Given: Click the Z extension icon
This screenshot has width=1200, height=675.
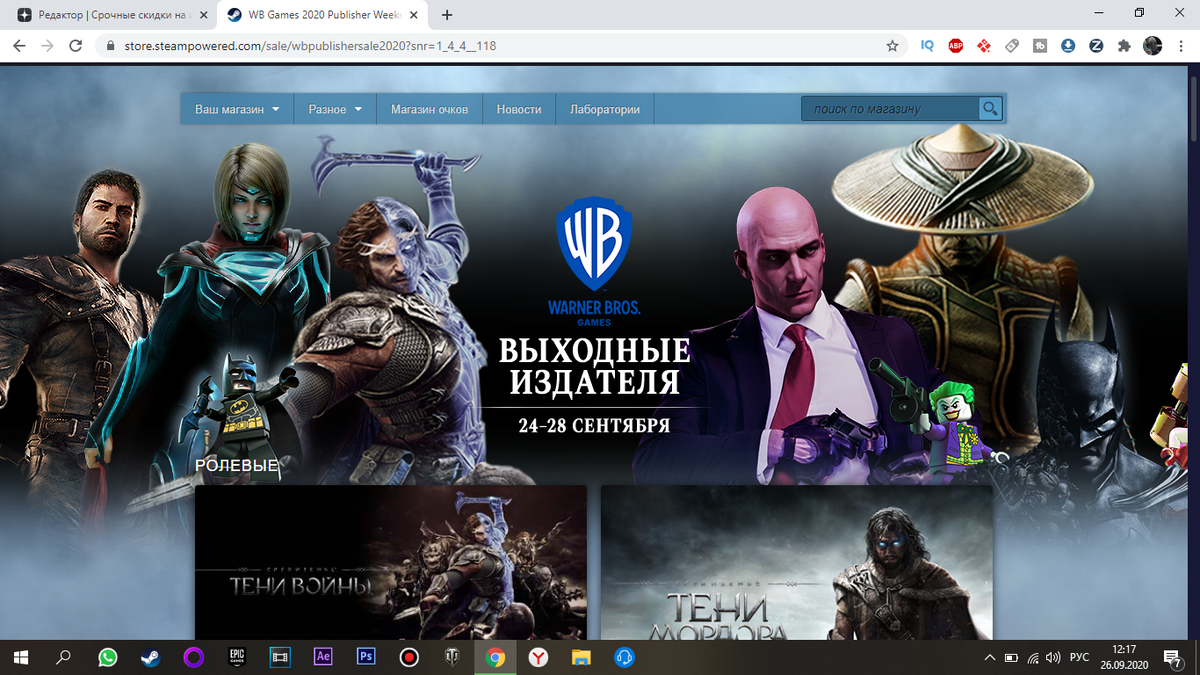Looking at the screenshot, I should click(1096, 46).
